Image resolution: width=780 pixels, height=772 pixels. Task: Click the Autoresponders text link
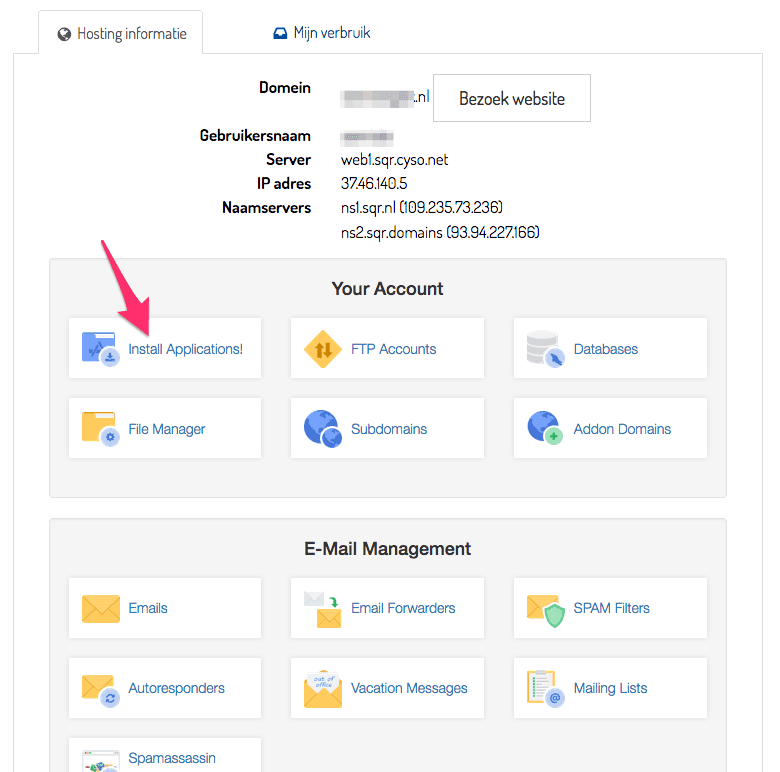[177, 688]
